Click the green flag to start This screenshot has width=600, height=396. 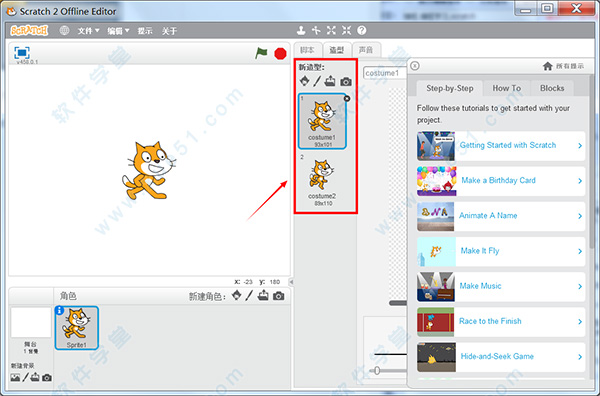[x=261, y=53]
